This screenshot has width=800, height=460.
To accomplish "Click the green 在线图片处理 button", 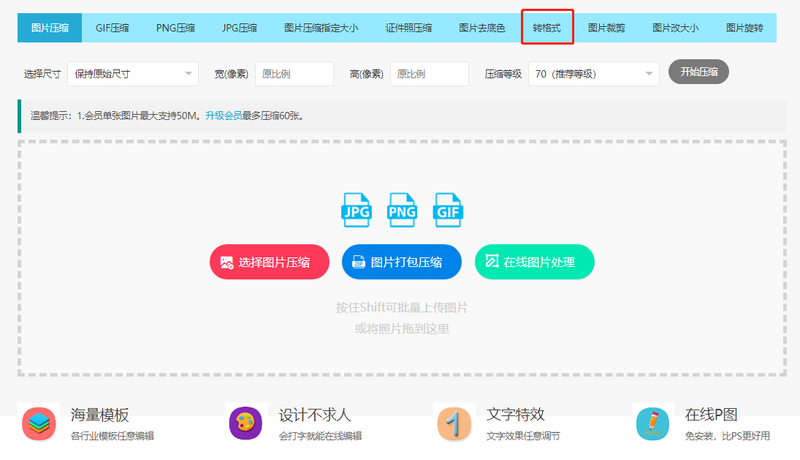I will [535, 262].
